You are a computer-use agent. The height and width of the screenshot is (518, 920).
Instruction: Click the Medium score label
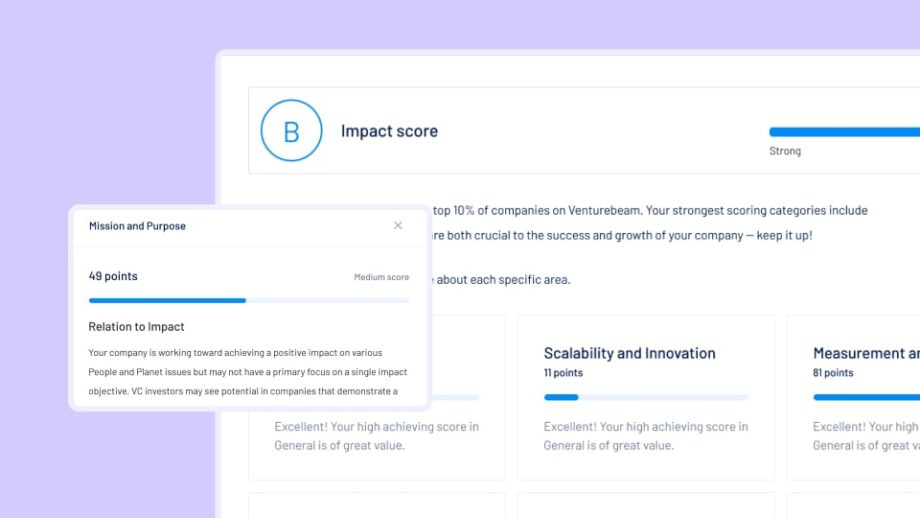tap(381, 277)
